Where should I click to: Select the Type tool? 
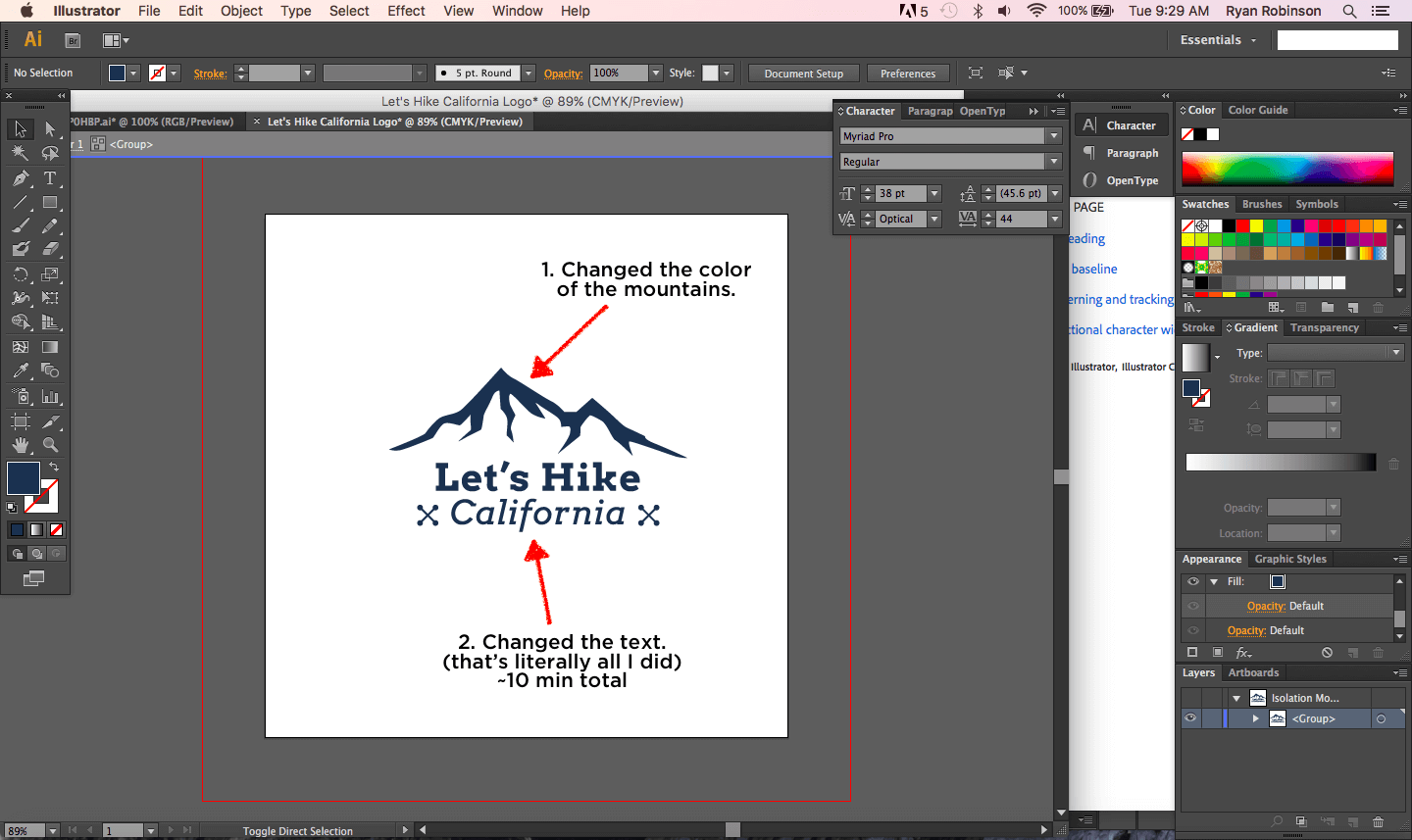click(x=51, y=177)
